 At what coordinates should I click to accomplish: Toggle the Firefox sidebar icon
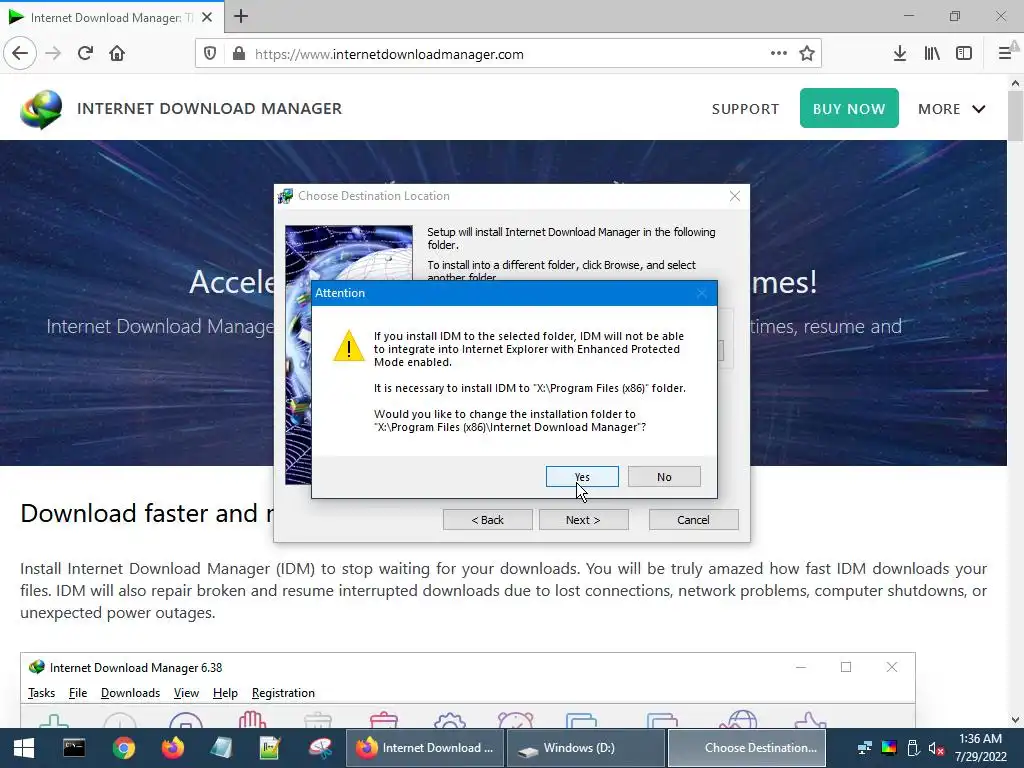pos(964,54)
